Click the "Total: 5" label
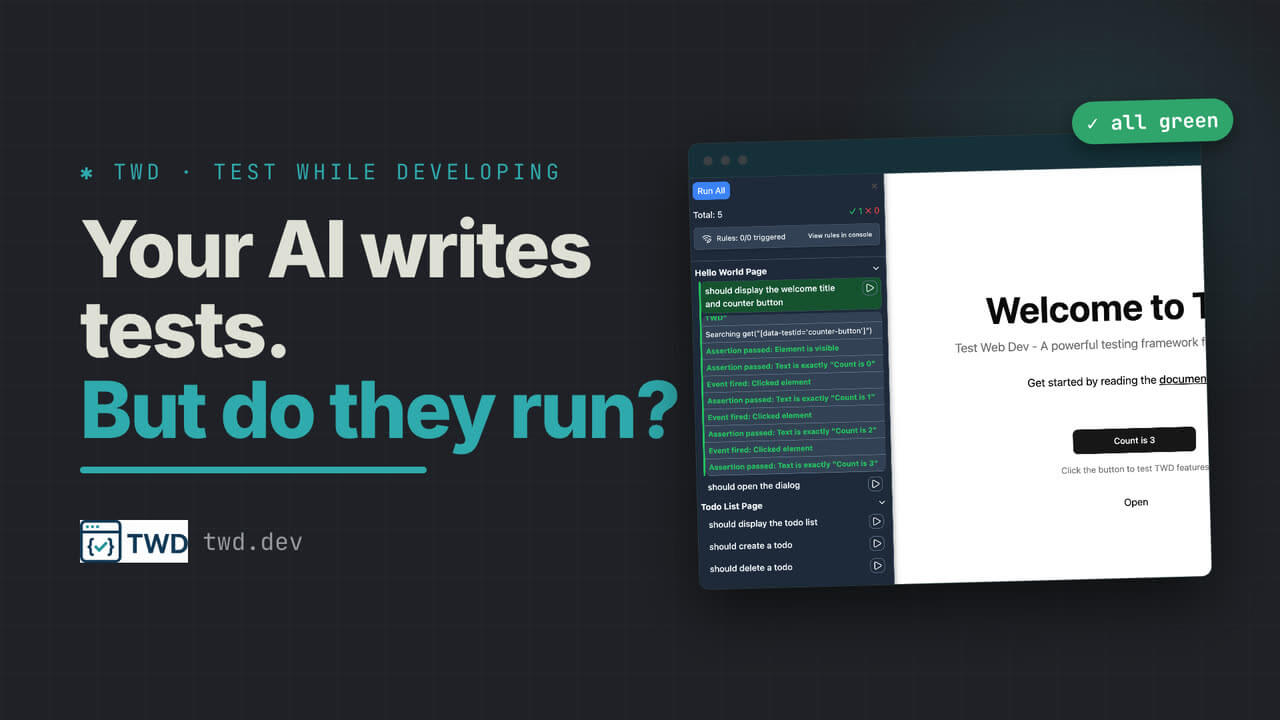Image resolution: width=1280 pixels, height=720 pixels. click(707, 215)
